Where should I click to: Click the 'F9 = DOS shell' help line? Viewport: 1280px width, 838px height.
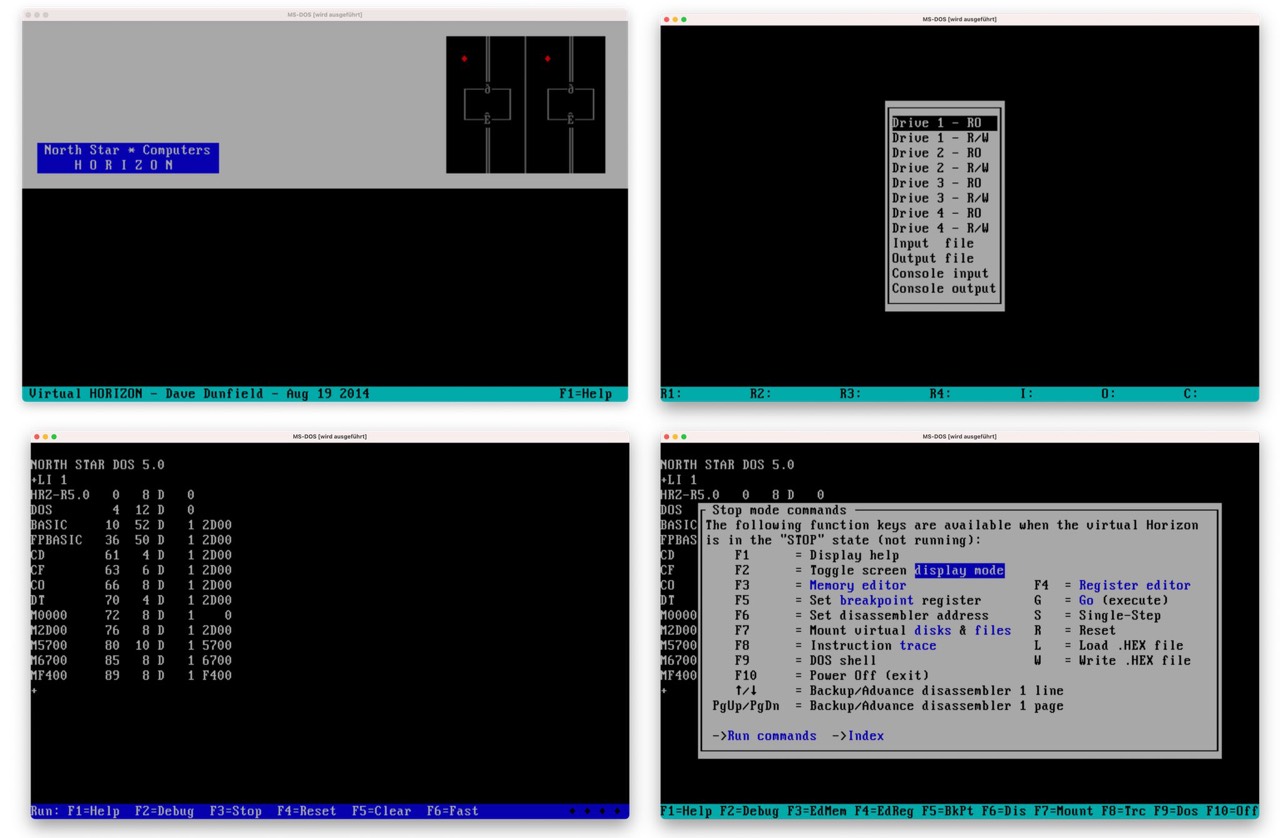click(806, 660)
